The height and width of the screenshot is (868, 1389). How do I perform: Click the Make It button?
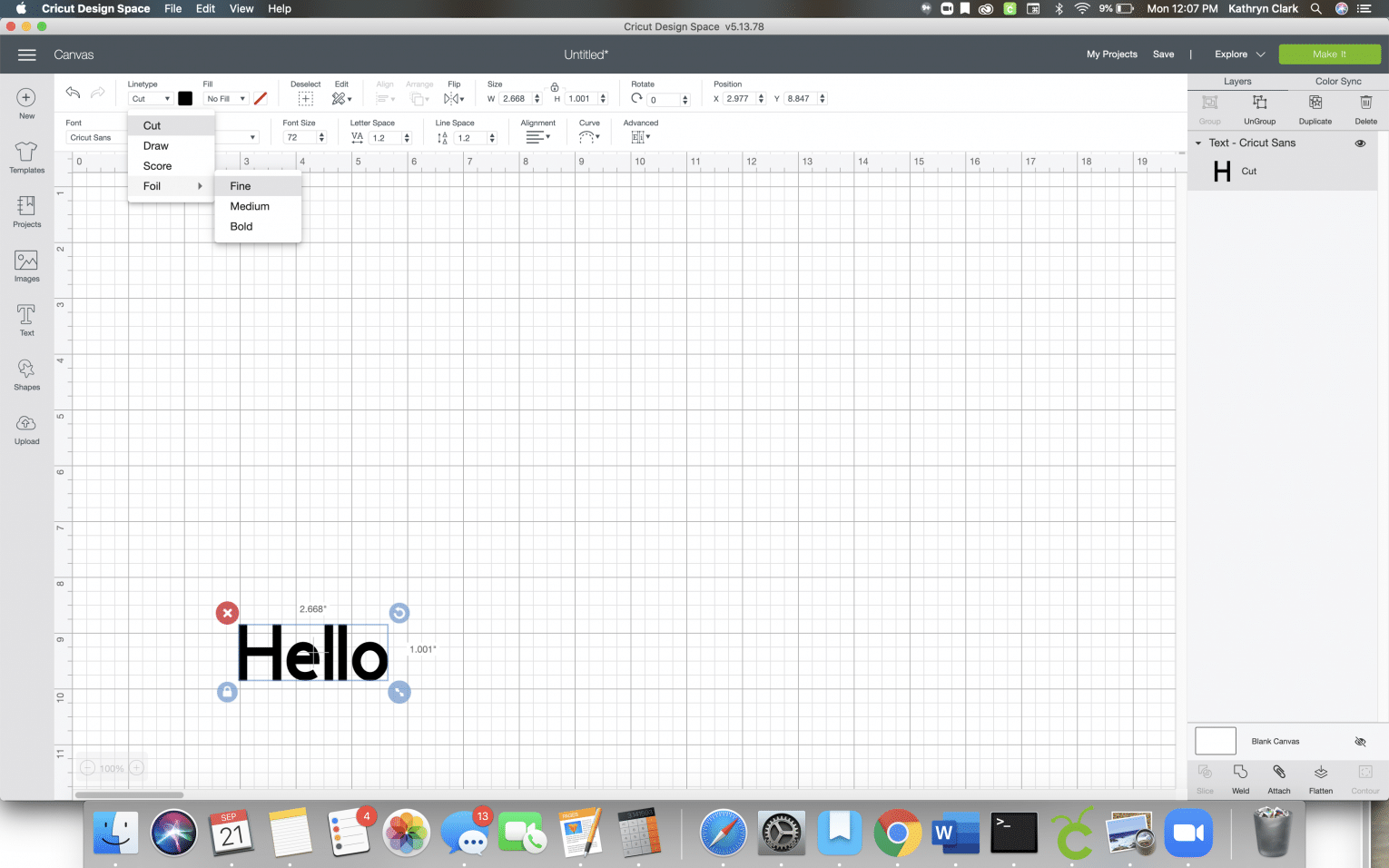pos(1329,54)
